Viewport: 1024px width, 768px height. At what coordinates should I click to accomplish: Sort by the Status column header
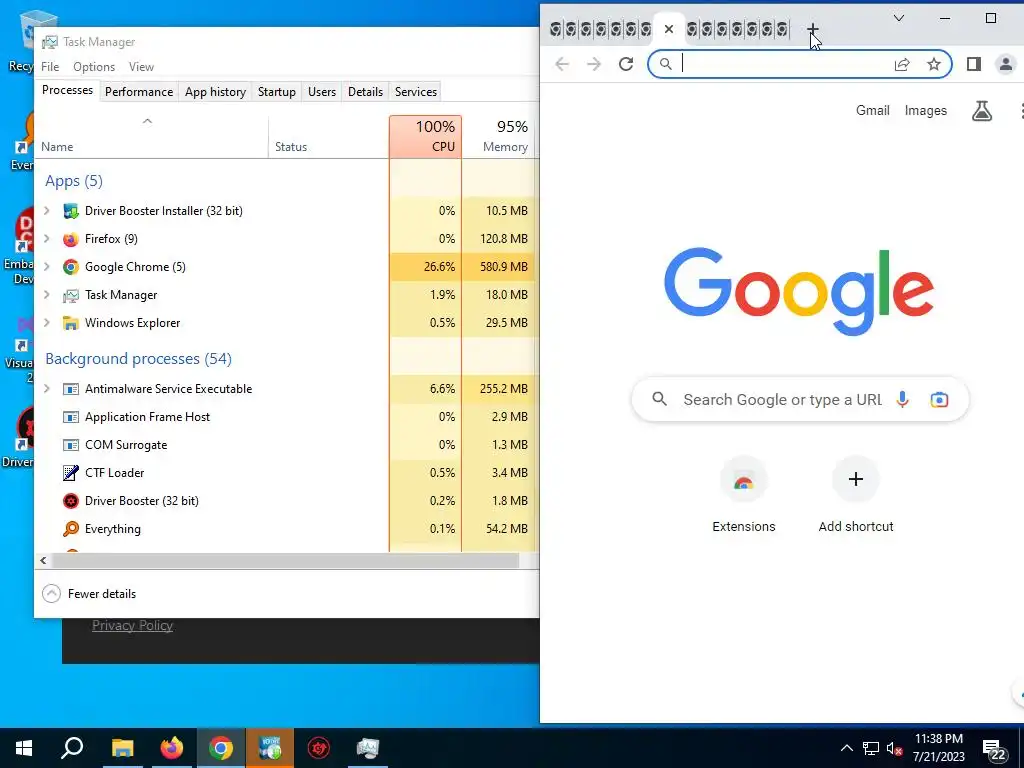(328, 136)
